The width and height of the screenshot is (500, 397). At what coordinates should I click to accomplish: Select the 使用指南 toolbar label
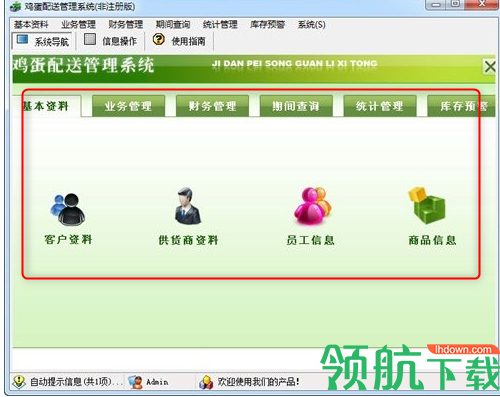pos(188,41)
